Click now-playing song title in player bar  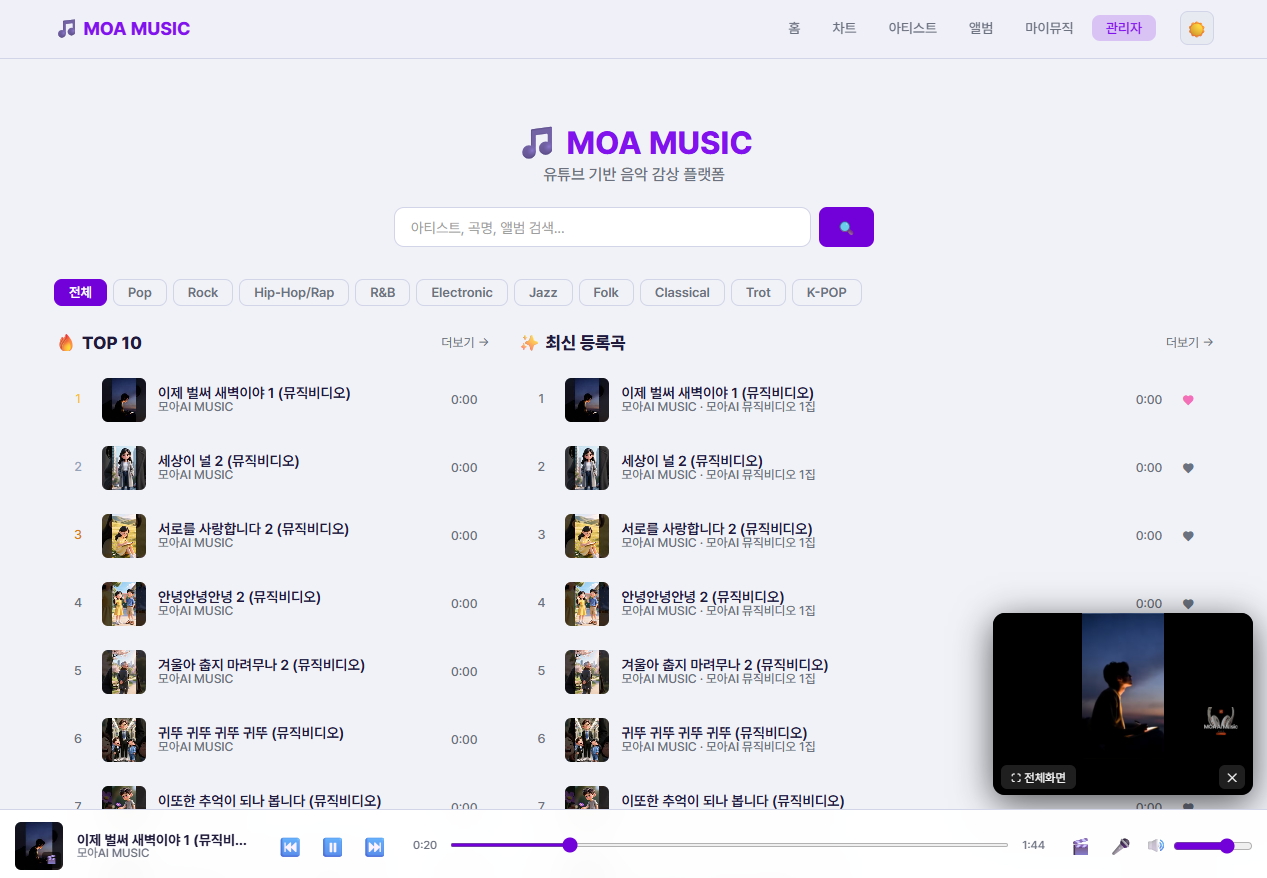point(161,839)
